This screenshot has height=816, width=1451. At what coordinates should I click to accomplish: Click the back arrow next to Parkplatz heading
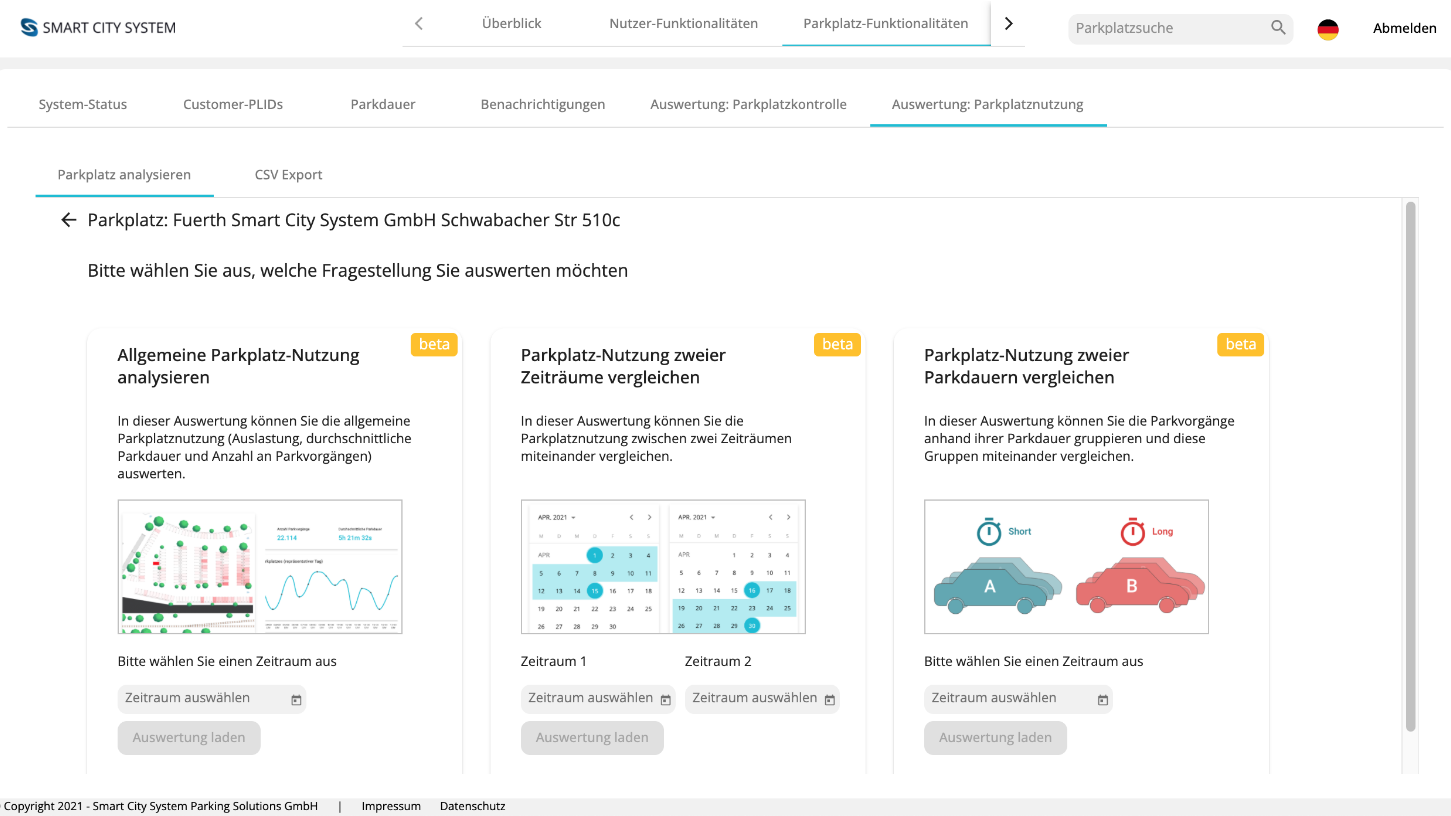click(x=68, y=220)
